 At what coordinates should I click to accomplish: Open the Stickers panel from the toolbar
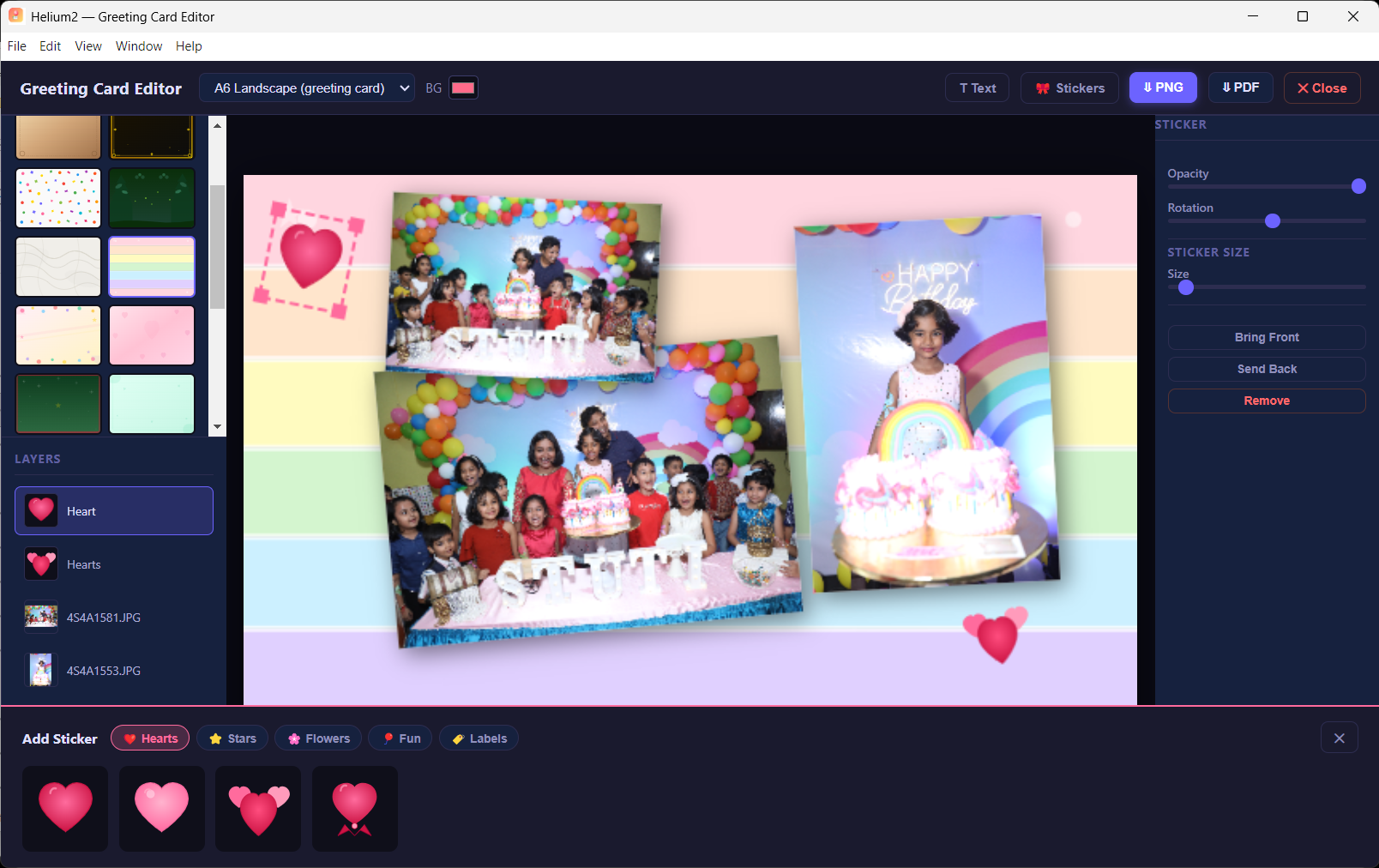pyautogui.click(x=1069, y=87)
